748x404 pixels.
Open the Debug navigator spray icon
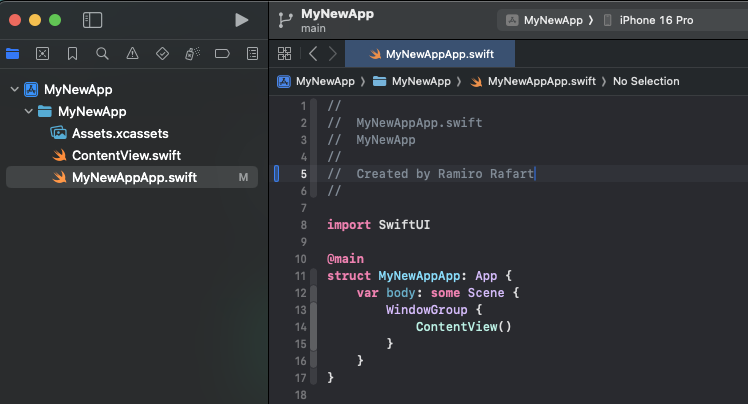coord(193,54)
